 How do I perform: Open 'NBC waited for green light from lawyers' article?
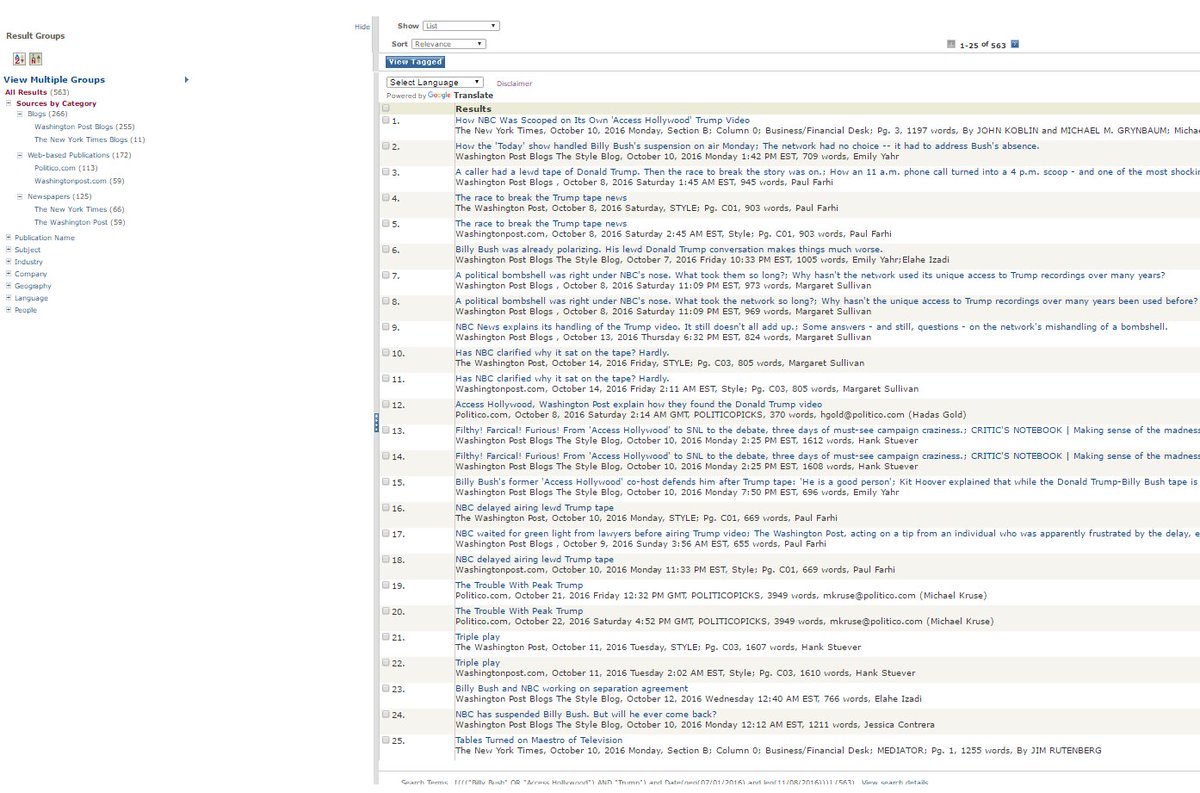coord(827,534)
